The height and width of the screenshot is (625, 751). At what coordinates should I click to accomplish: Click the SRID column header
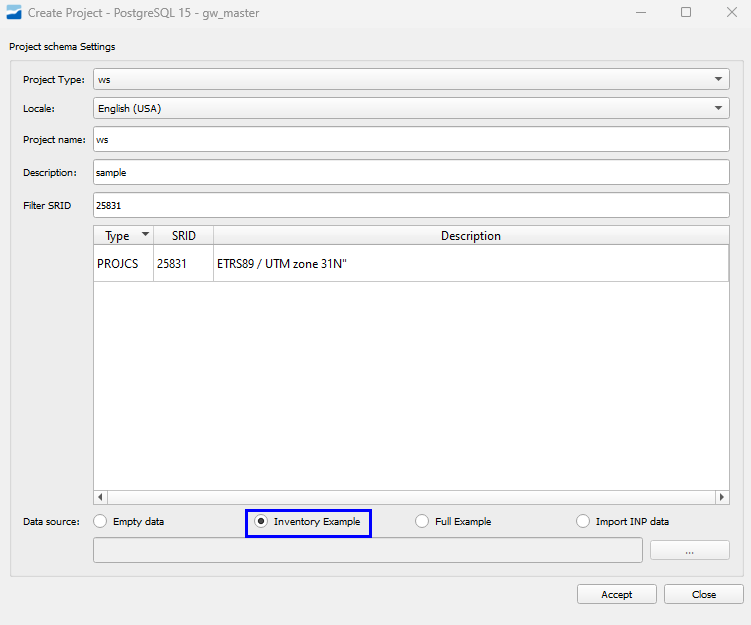pyautogui.click(x=183, y=236)
